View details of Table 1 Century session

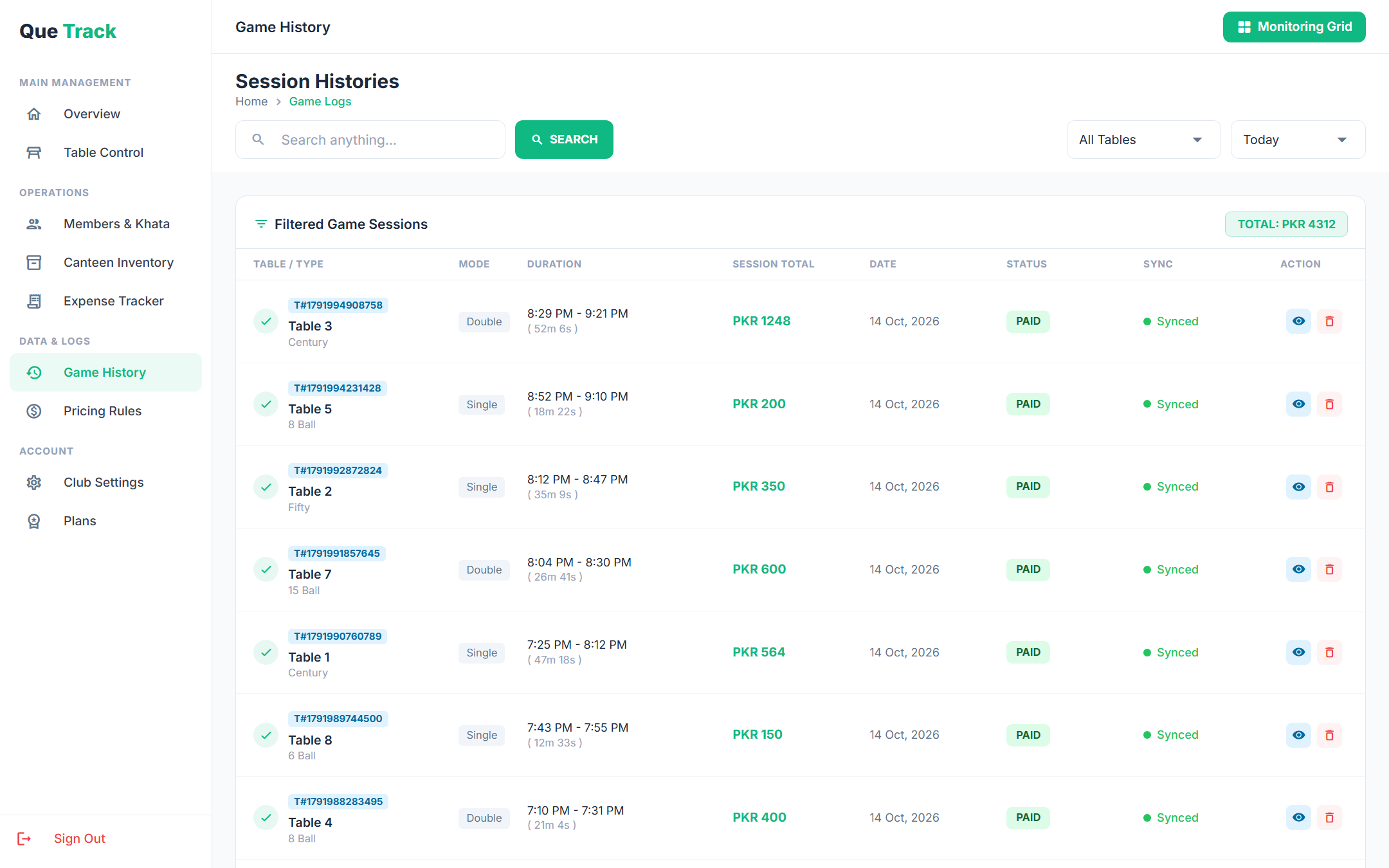(1298, 653)
